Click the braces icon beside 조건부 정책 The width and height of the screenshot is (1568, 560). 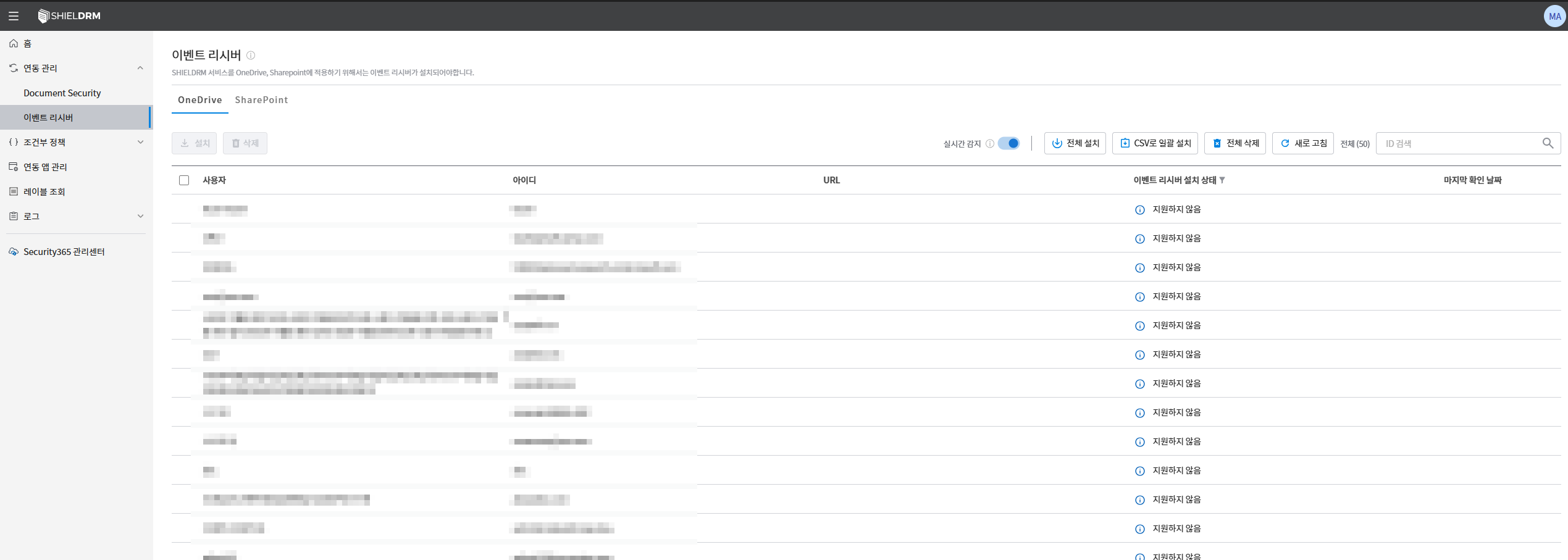pyautogui.click(x=14, y=142)
